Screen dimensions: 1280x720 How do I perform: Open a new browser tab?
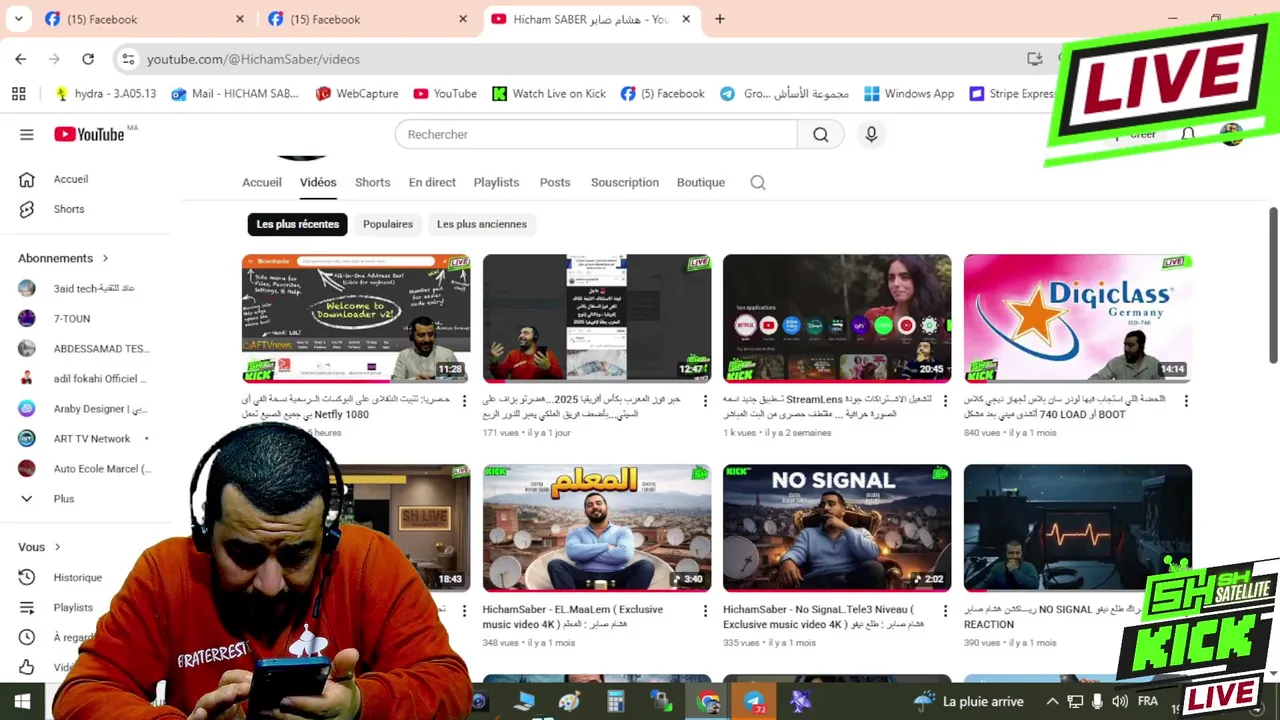720,19
